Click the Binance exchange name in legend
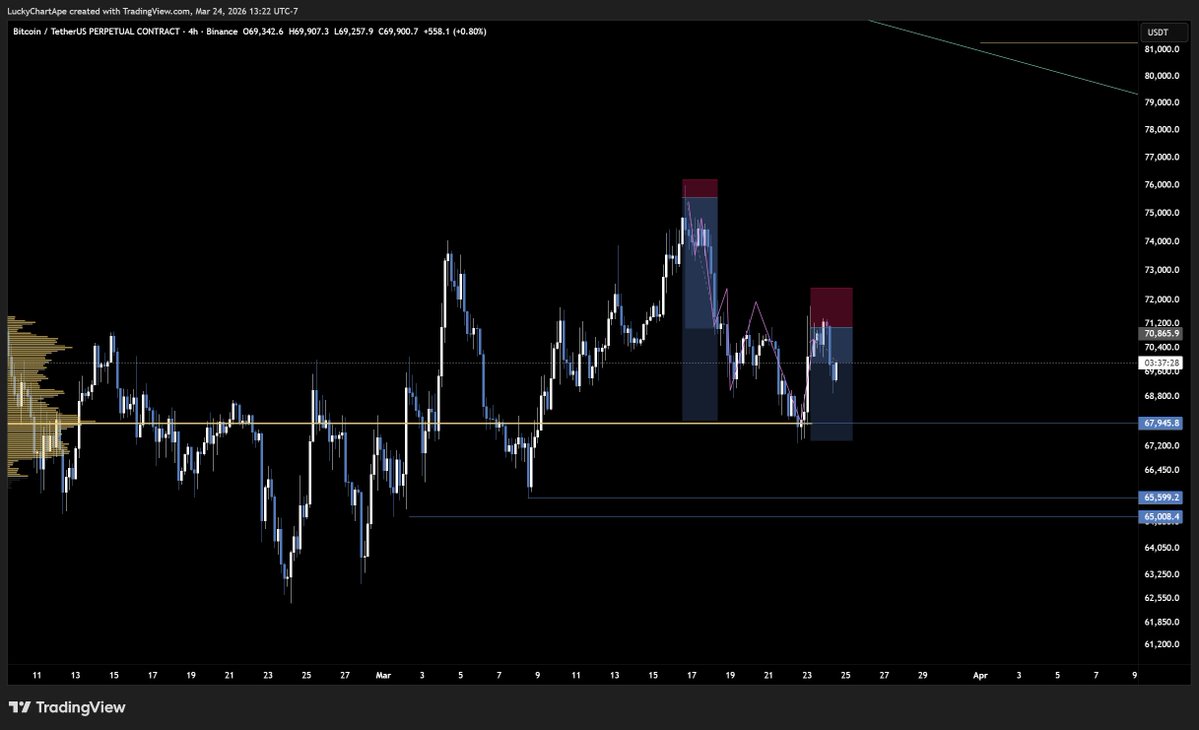1199x730 pixels. 222,31
